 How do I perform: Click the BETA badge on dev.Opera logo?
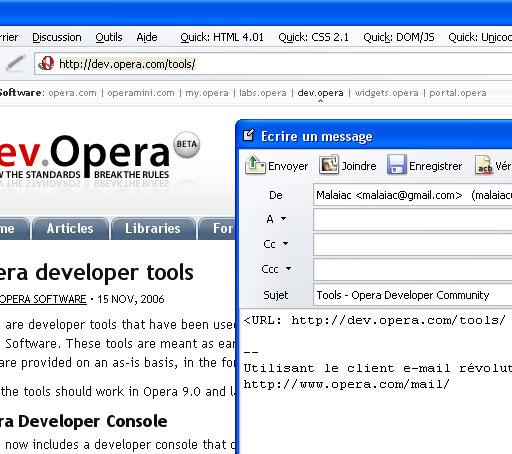(x=187, y=144)
